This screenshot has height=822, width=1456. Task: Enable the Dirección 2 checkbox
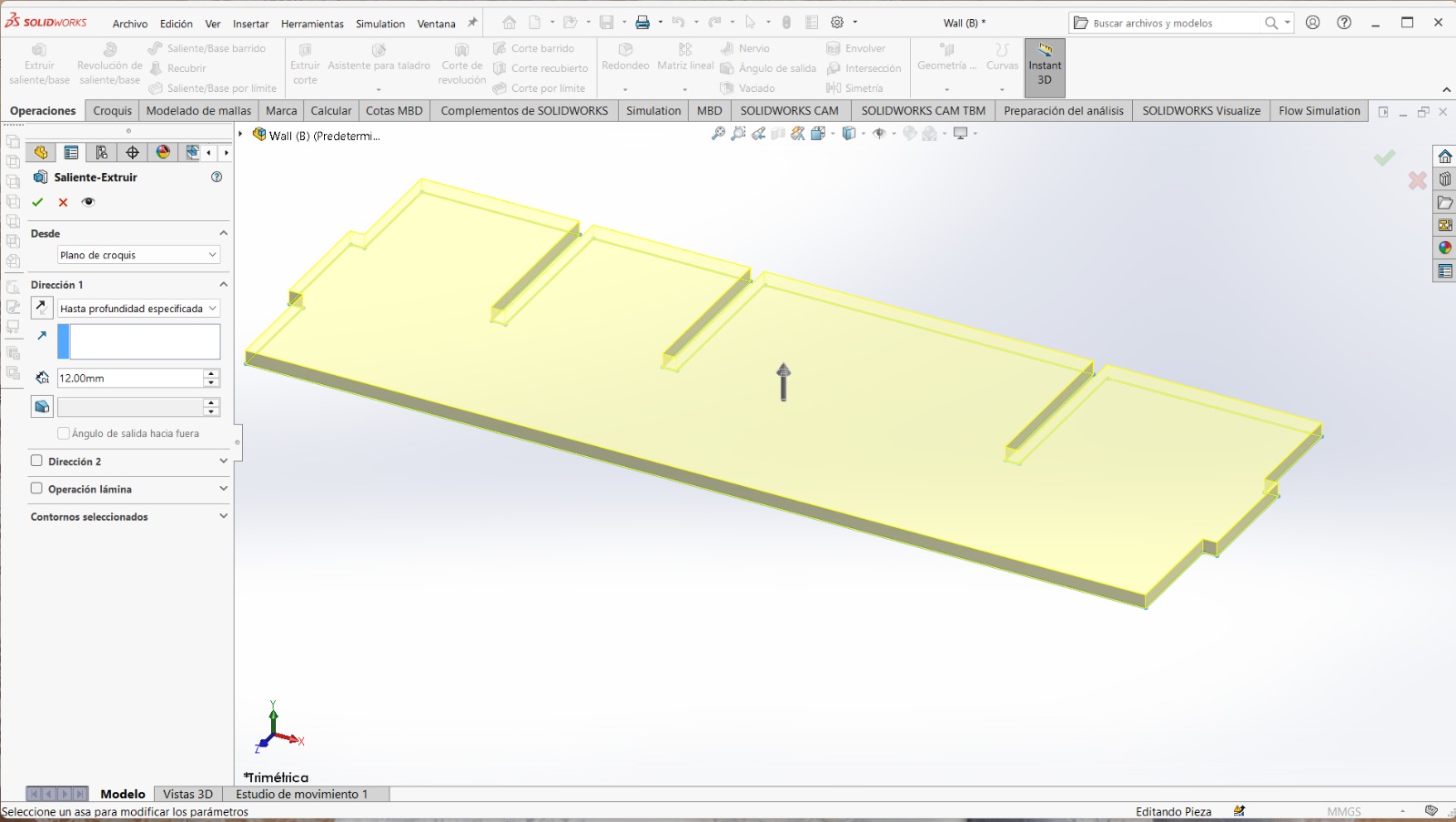tap(36, 461)
